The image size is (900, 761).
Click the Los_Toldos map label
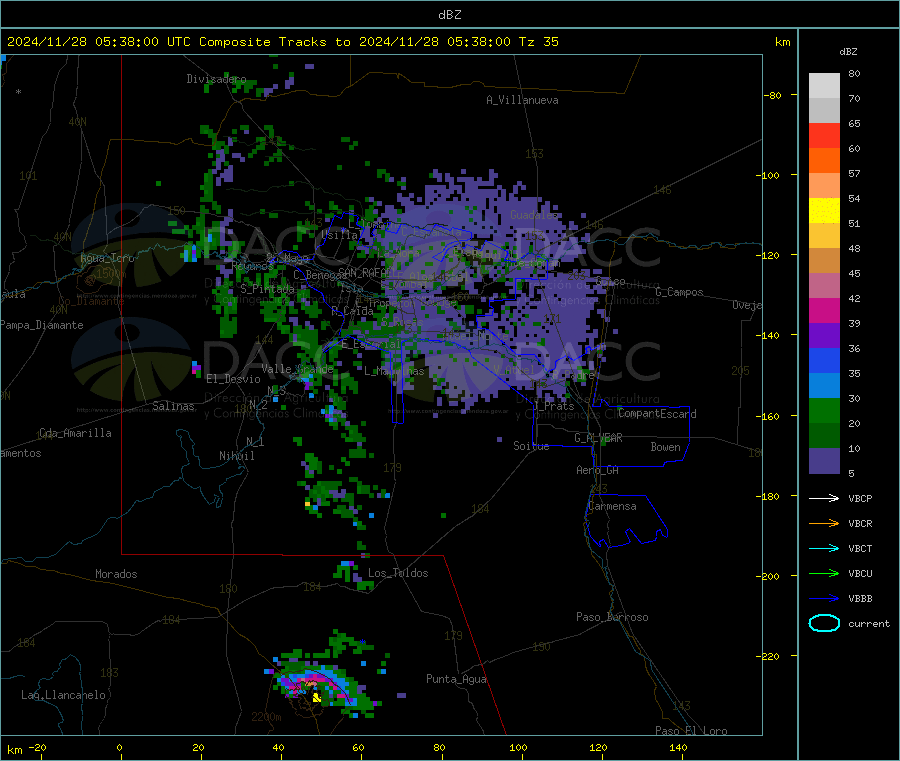tap(398, 573)
